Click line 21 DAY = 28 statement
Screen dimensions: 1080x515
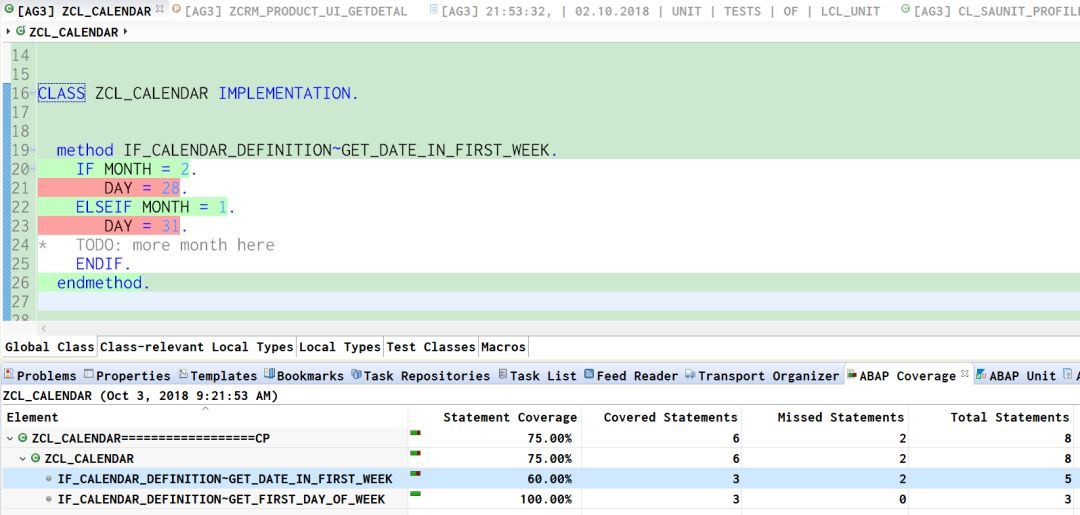[x=145, y=188]
